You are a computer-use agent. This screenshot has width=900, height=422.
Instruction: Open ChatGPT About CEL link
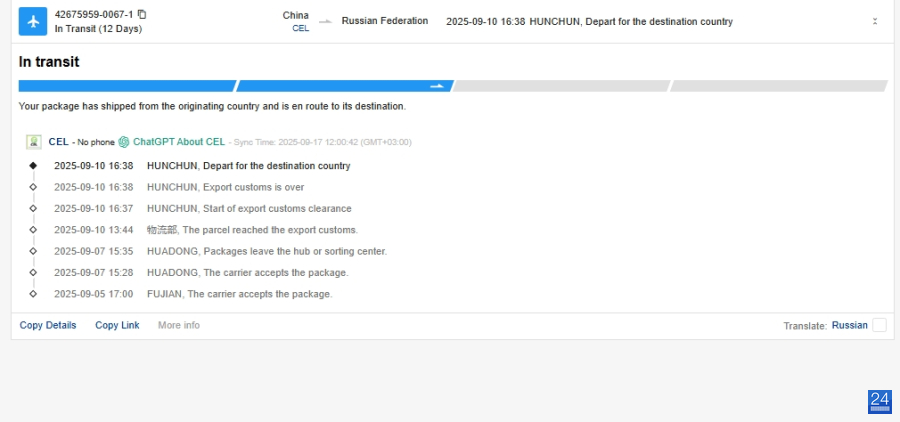(x=178, y=142)
